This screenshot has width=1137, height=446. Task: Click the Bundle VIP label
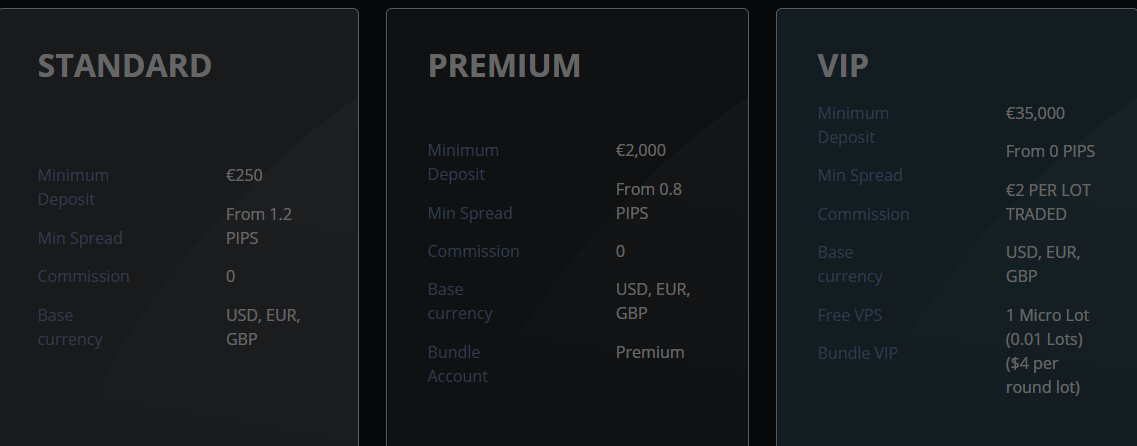pyautogui.click(x=858, y=352)
